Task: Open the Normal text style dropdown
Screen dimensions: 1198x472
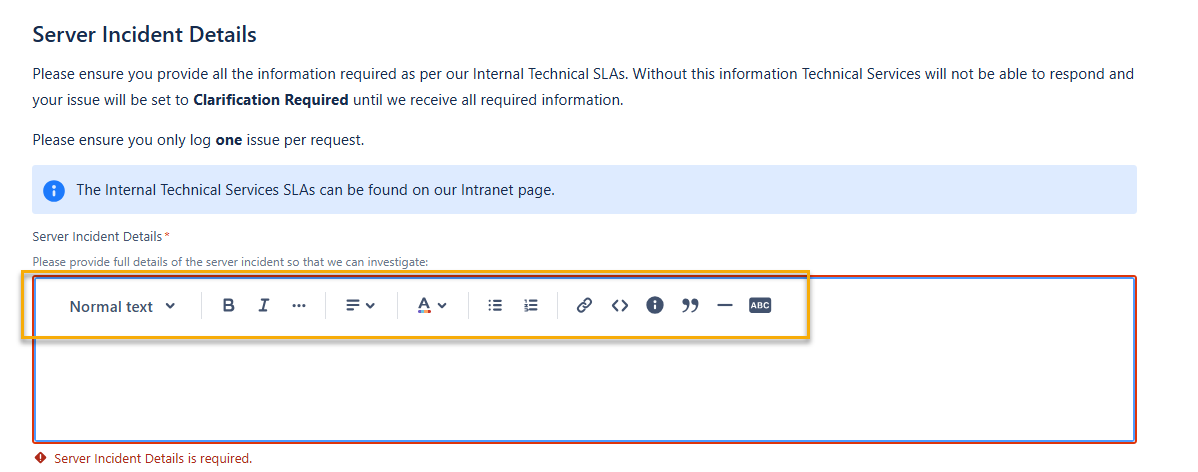Action: tap(122, 306)
